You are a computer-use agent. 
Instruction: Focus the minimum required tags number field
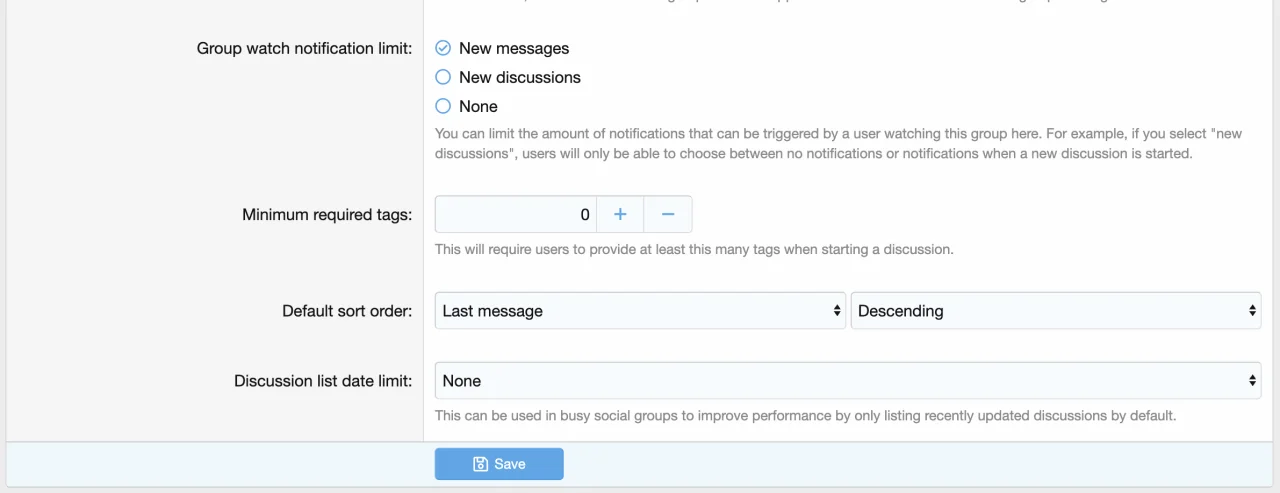[x=515, y=214]
